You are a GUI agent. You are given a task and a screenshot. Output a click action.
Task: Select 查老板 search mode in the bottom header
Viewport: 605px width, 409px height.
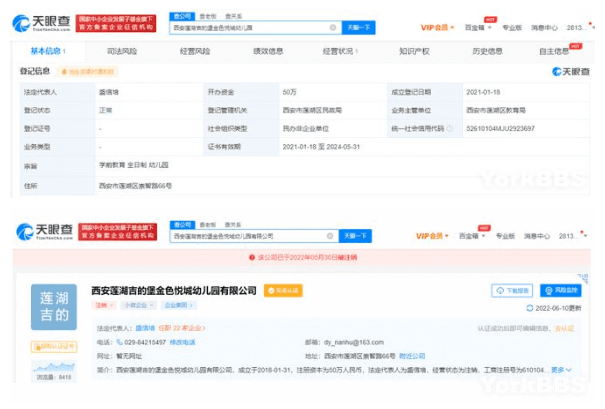pyautogui.click(x=208, y=225)
